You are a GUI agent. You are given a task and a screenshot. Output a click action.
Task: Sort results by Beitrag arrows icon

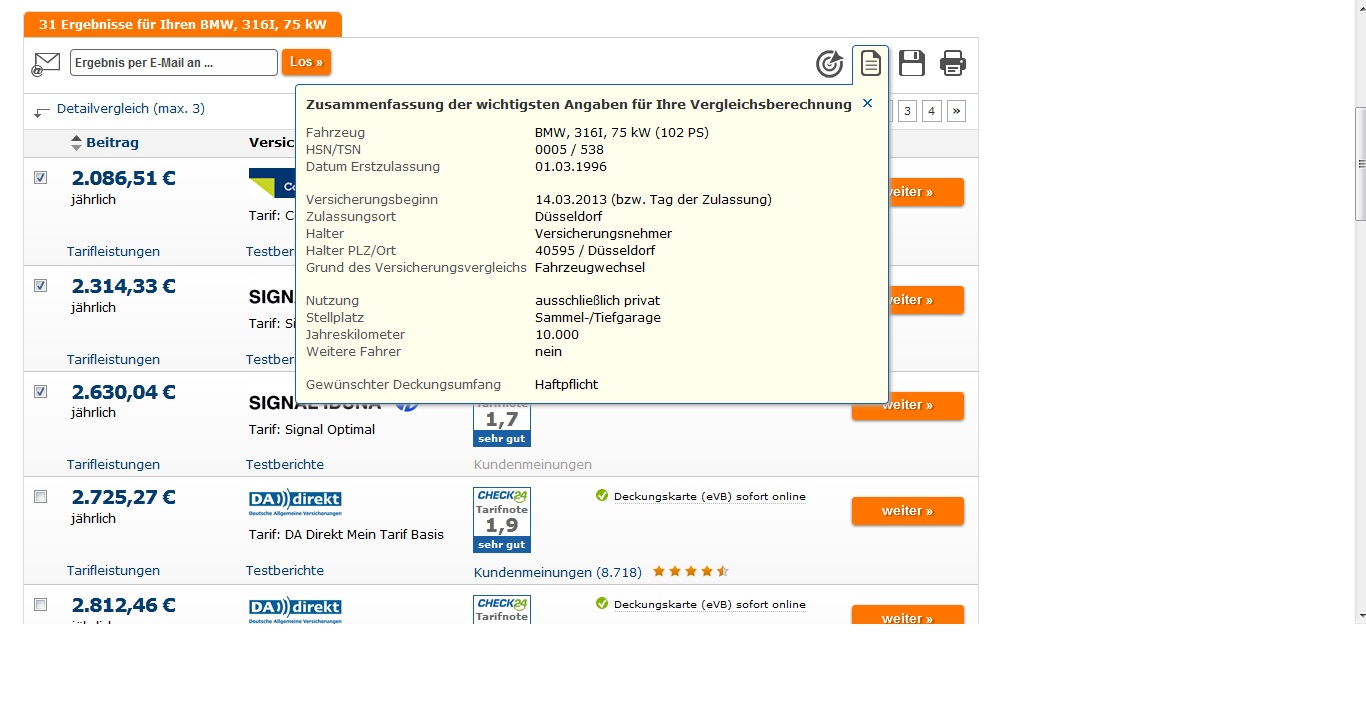pyautogui.click(x=76, y=143)
